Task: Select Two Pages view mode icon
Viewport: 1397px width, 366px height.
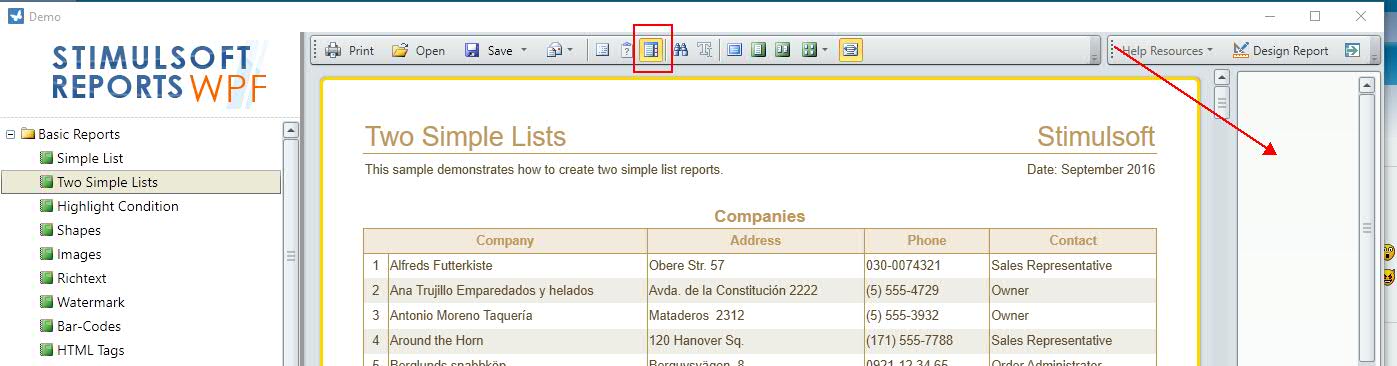Action: click(783, 50)
